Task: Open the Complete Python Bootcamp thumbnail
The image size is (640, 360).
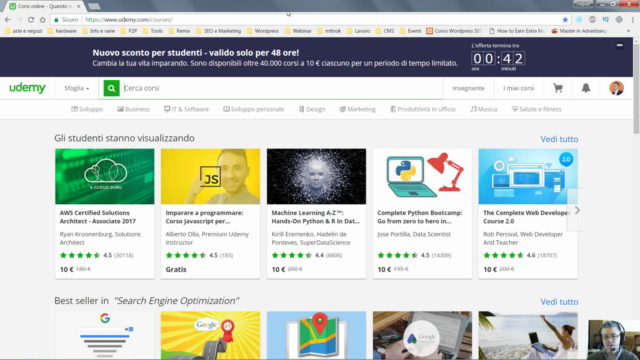Action: pyautogui.click(x=422, y=176)
